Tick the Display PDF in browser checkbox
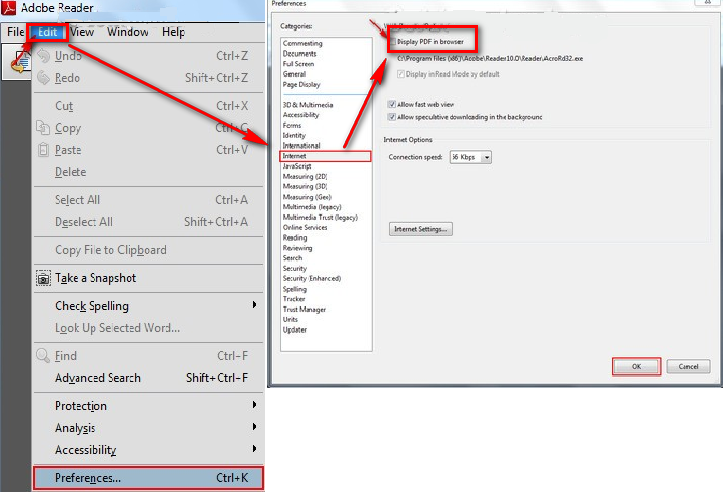 (393, 42)
